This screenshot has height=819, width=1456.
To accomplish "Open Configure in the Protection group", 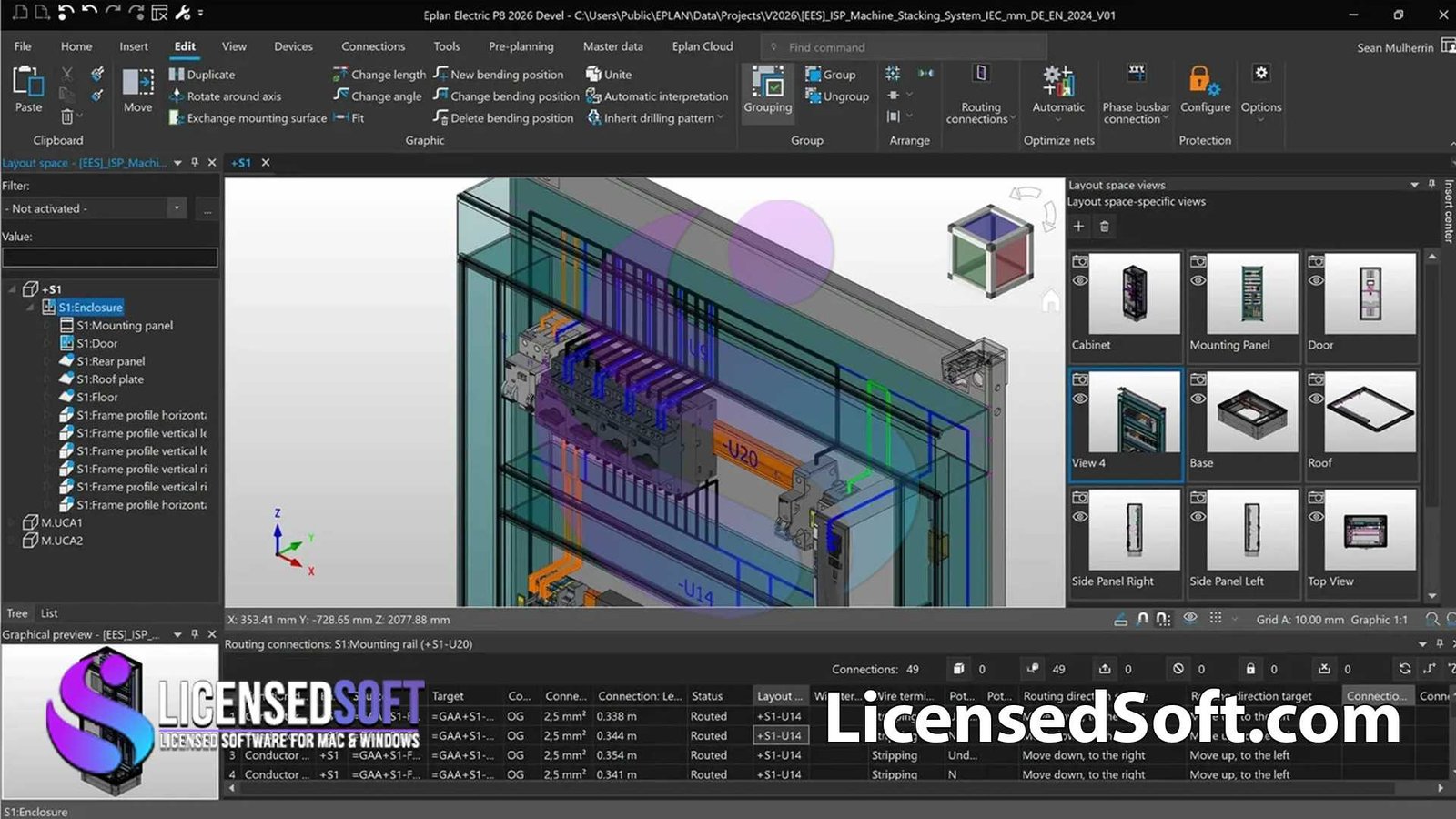I will tap(1204, 91).
